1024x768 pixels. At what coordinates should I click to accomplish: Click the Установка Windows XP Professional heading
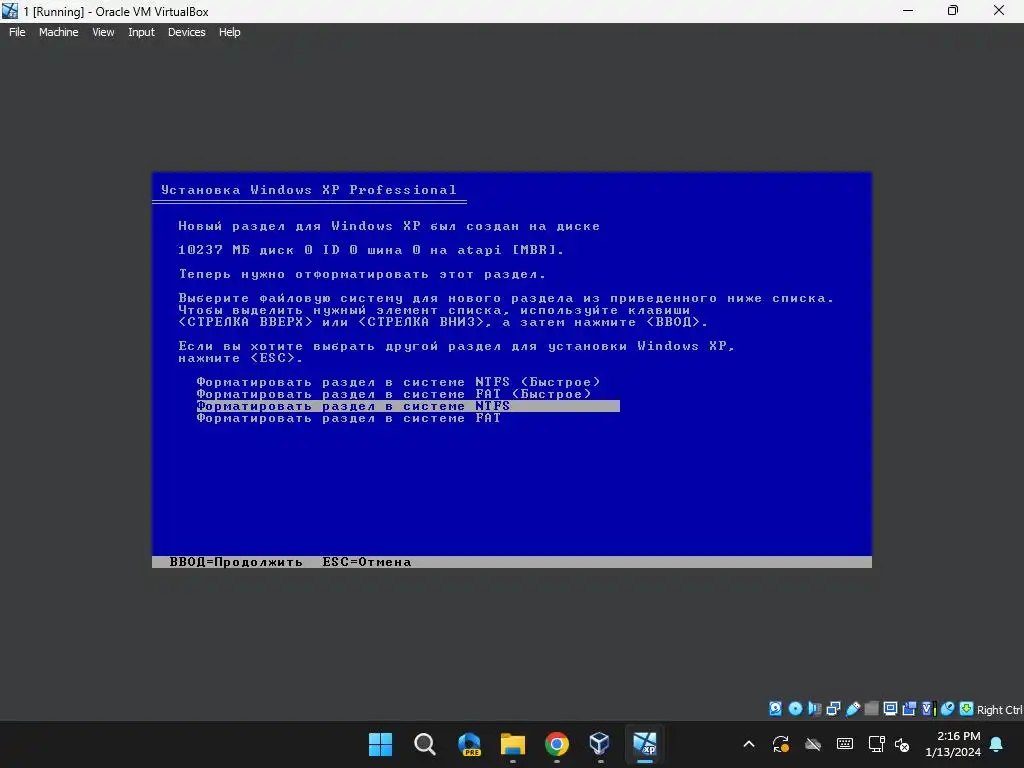309,190
